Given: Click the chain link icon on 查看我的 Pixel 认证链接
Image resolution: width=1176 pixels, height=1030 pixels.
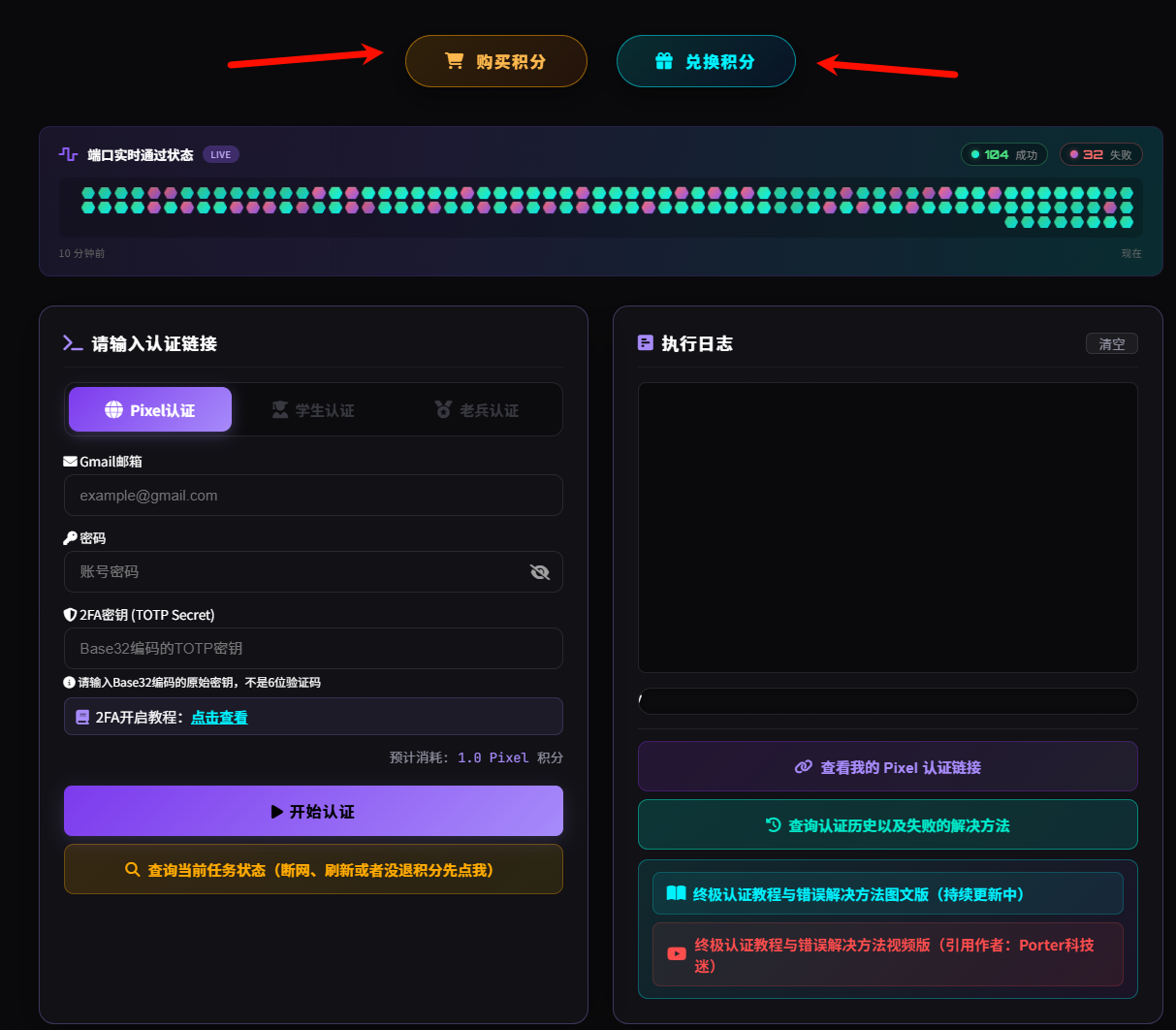Looking at the screenshot, I should point(804,767).
